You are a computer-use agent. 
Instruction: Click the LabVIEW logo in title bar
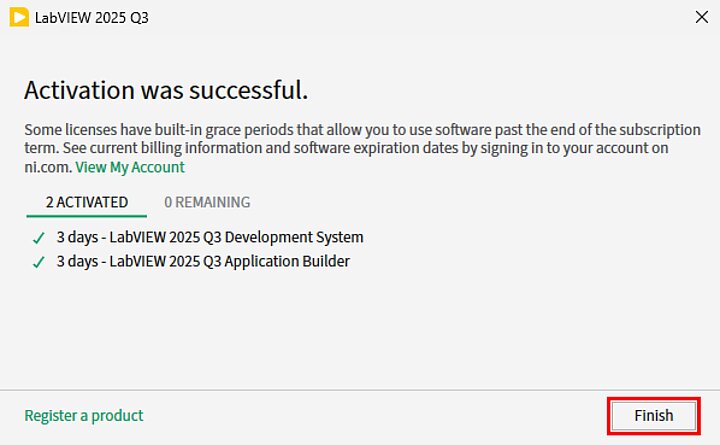click(18, 18)
